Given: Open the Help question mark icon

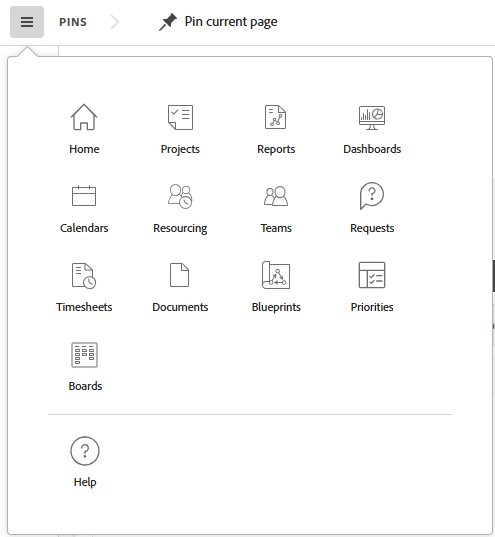Looking at the screenshot, I should pos(85,451).
